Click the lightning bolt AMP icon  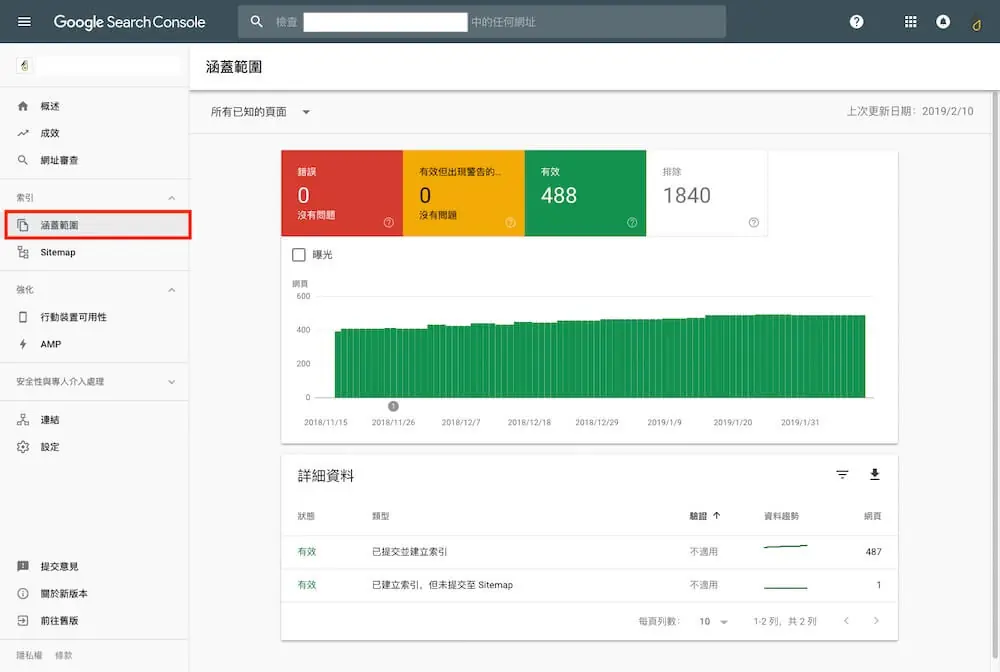pos(23,344)
